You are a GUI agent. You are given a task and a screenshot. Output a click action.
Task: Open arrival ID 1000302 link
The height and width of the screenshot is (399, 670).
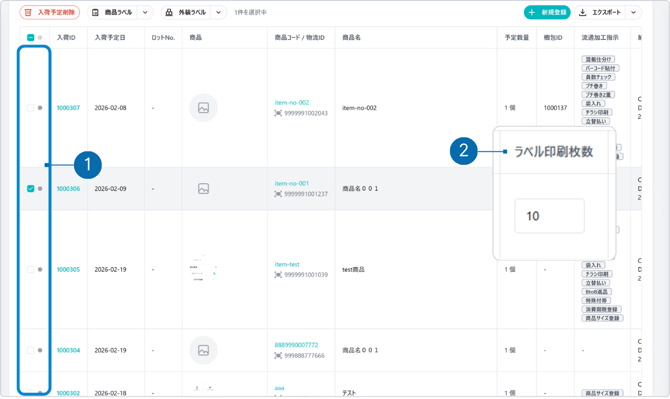[68, 393]
